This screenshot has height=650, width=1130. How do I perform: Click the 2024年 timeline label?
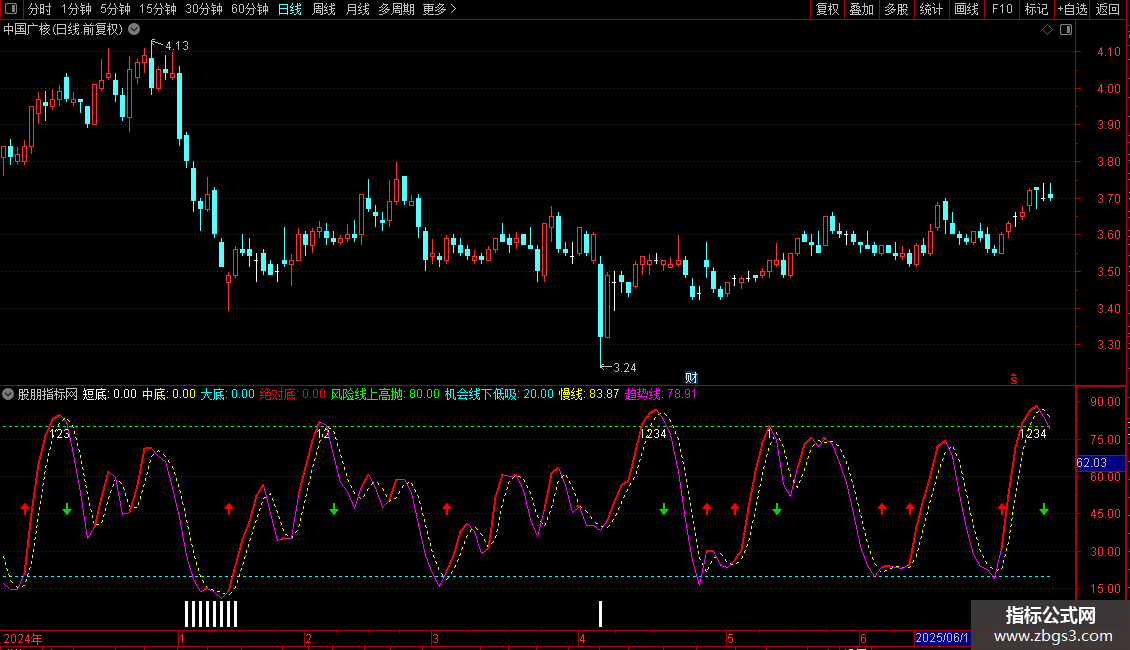point(23,638)
